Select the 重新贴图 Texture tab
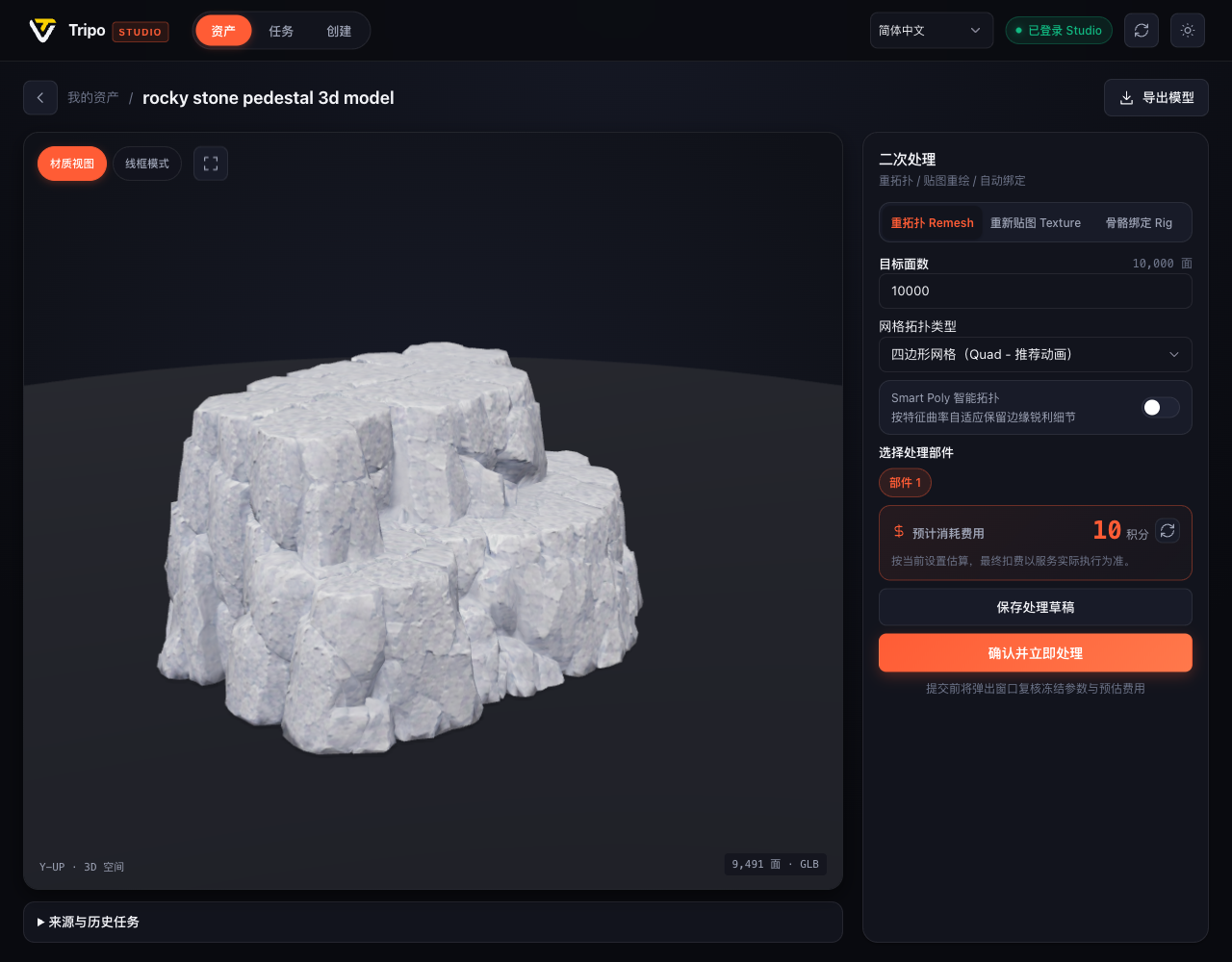1232x962 pixels. click(x=1036, y=222)
